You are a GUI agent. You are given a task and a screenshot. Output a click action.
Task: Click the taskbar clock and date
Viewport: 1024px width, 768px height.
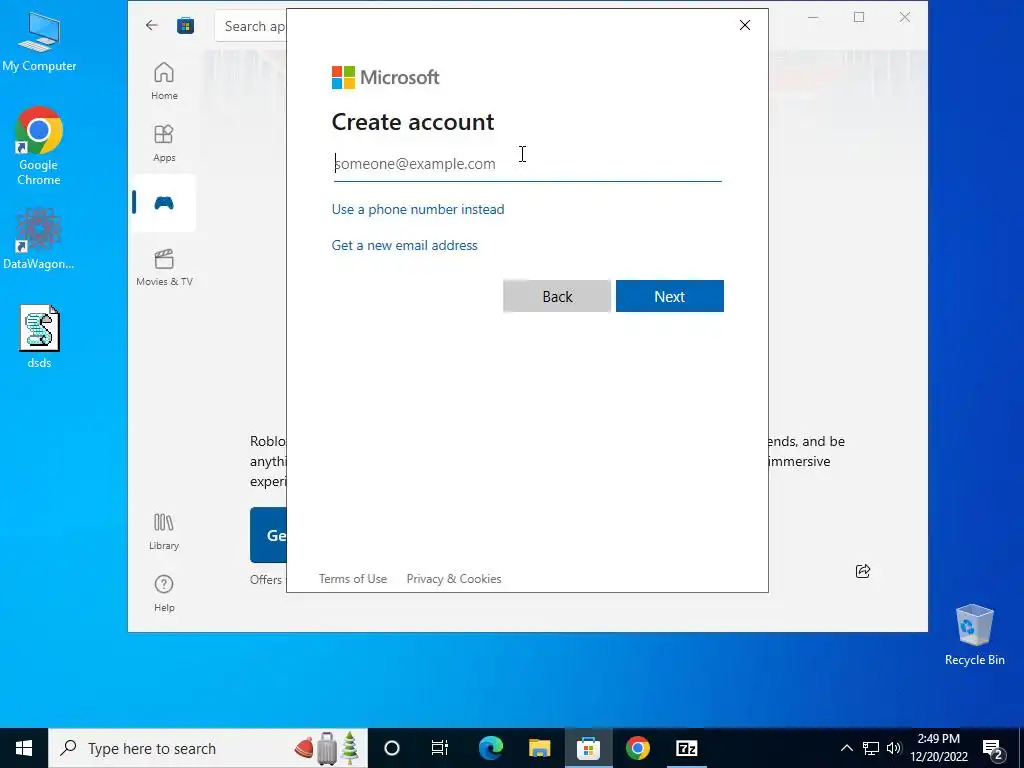click(x=939, y=748)
